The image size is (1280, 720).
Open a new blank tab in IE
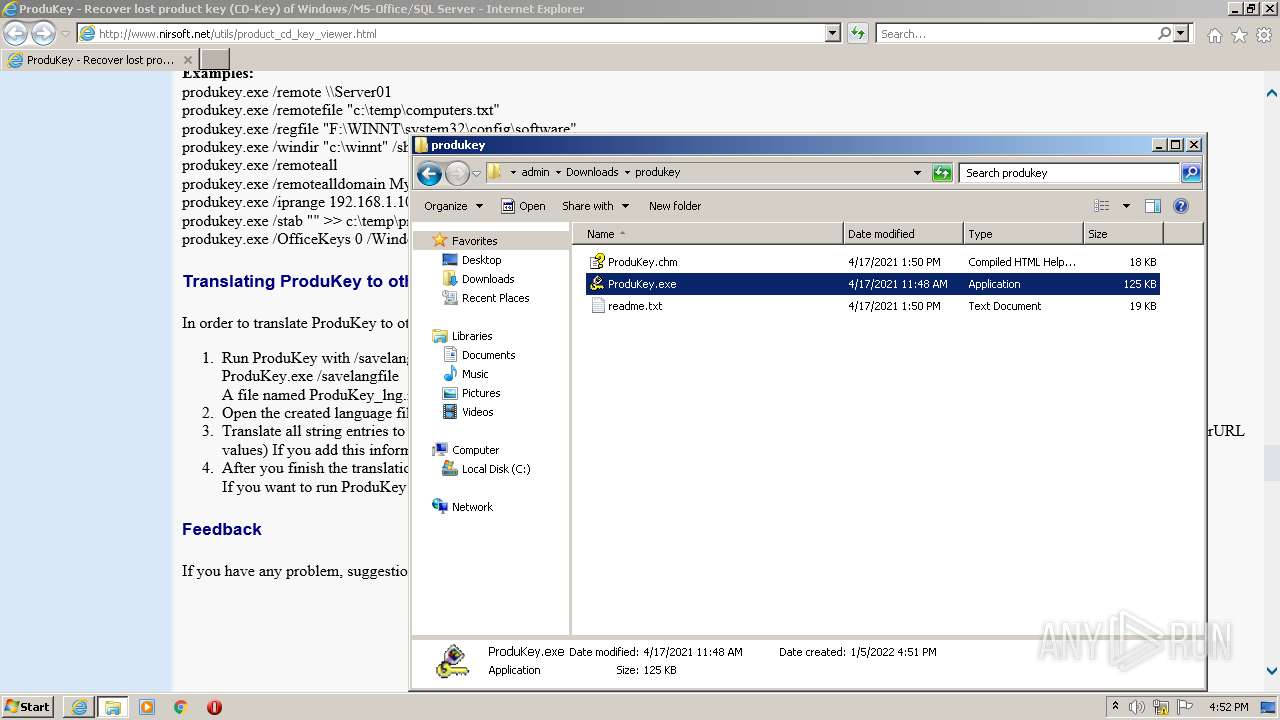pyautogui.click(x=215, y=60)
